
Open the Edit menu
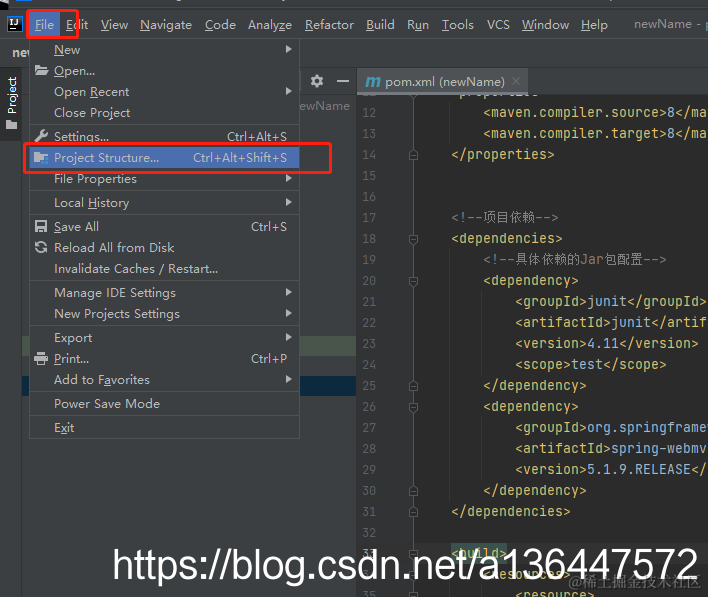pyautogui.click(x=77, y=24)
